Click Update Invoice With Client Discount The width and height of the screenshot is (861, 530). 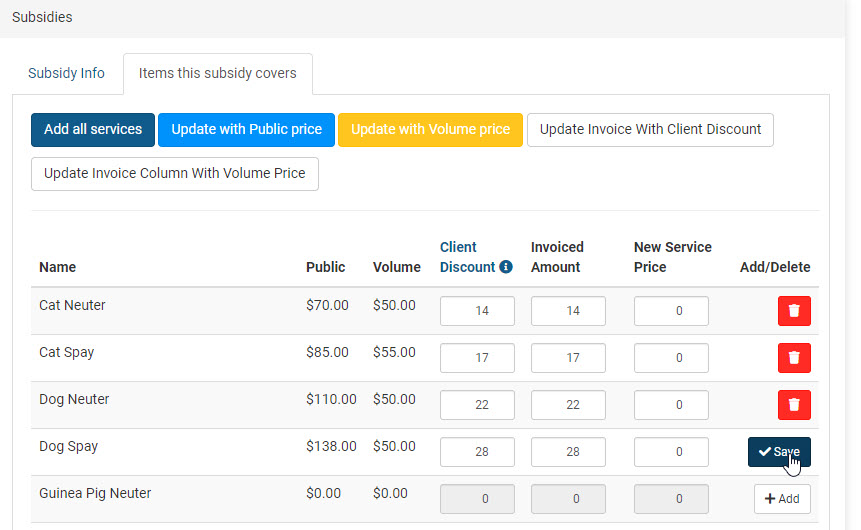(x=650, y=129)
